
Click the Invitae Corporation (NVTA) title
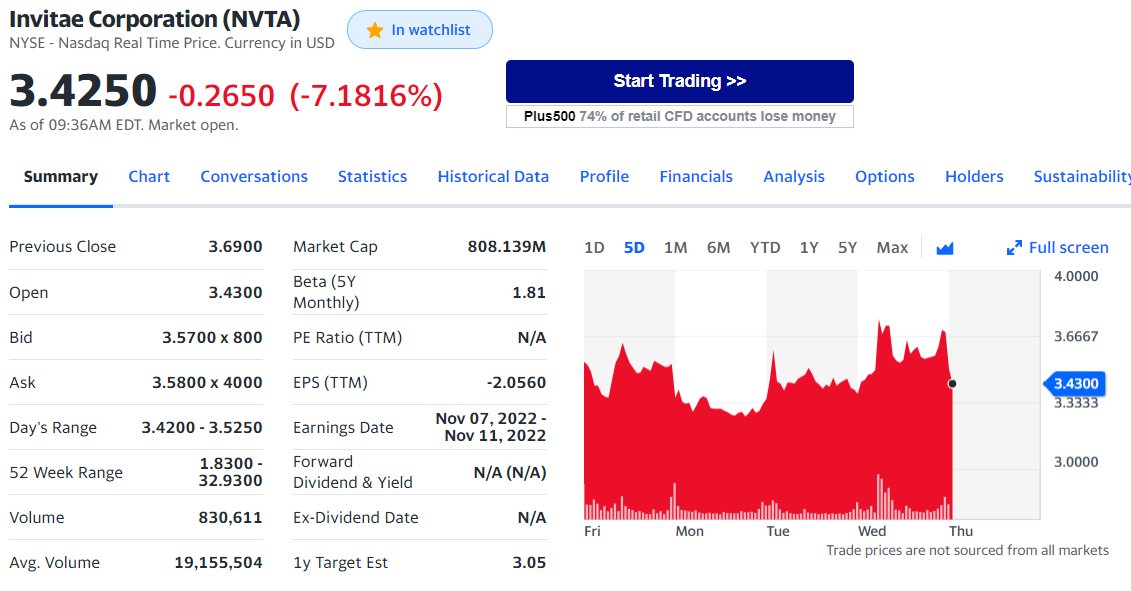[x=154, y=19]
